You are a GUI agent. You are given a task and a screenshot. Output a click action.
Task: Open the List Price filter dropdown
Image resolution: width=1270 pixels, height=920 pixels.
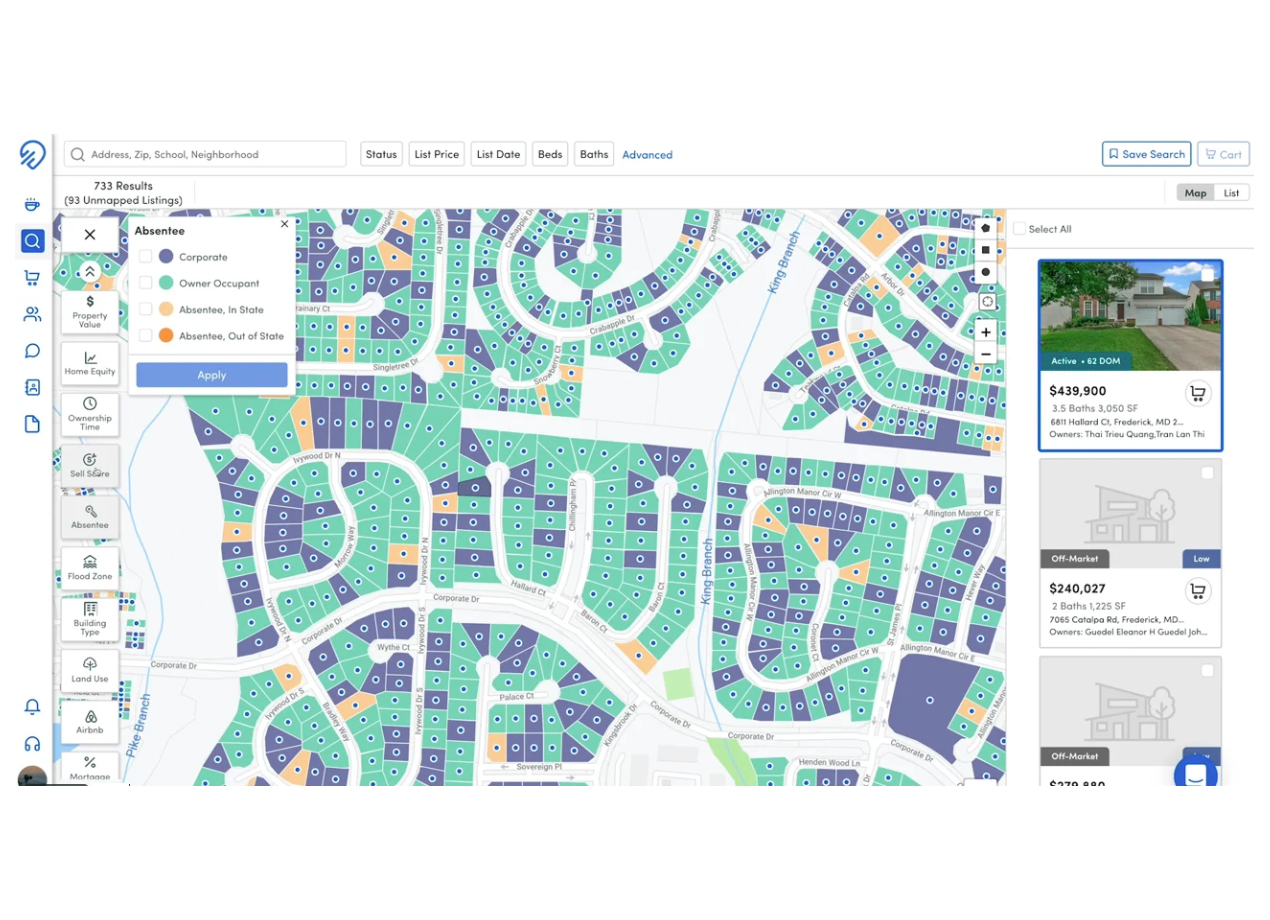pos(436,154)
